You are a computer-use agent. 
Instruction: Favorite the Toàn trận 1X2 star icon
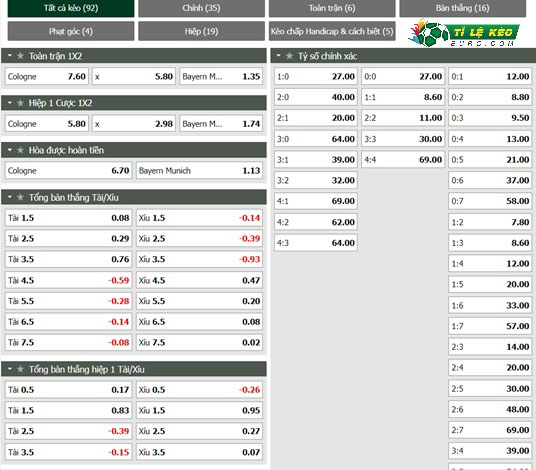[x=21, y=56]
